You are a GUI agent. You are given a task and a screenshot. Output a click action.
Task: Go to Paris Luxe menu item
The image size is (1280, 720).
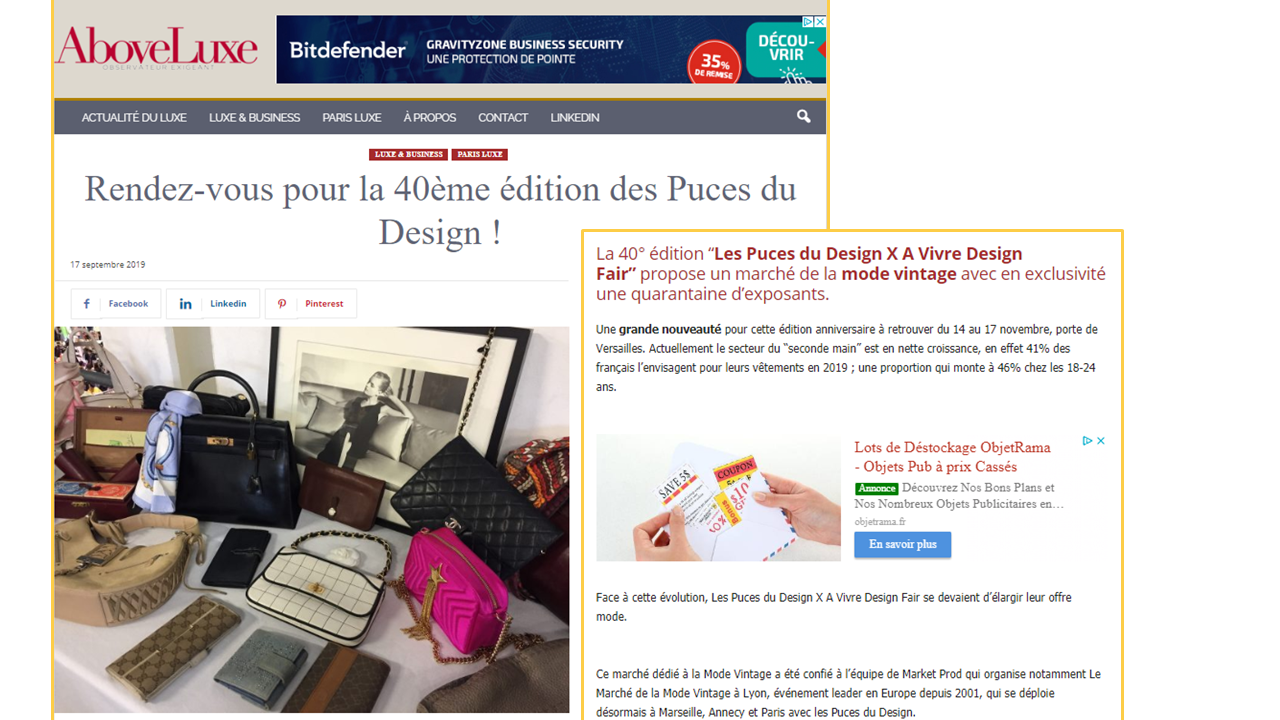[x=351, y=118]
